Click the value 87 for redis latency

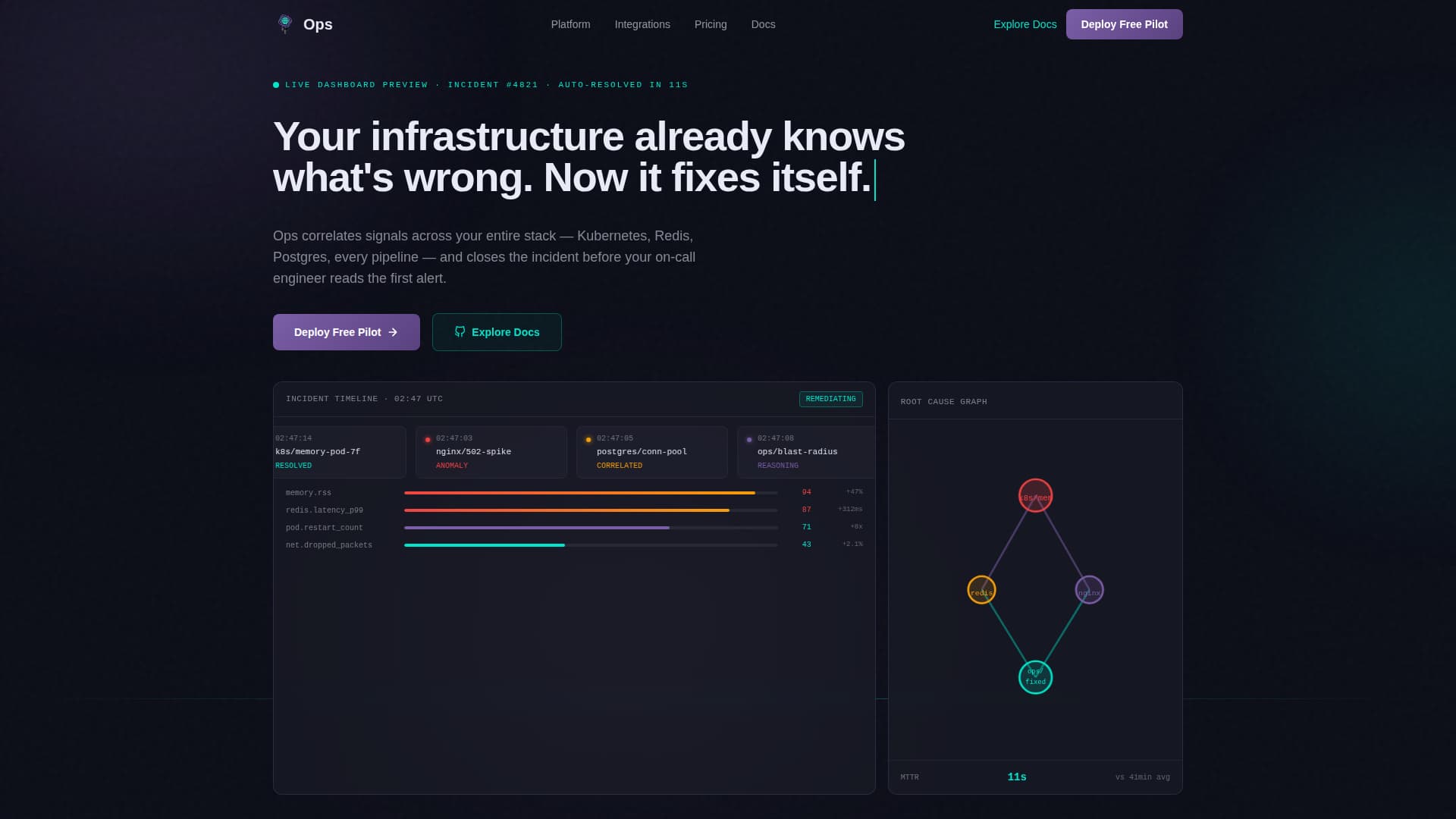[x=807, y=510]
